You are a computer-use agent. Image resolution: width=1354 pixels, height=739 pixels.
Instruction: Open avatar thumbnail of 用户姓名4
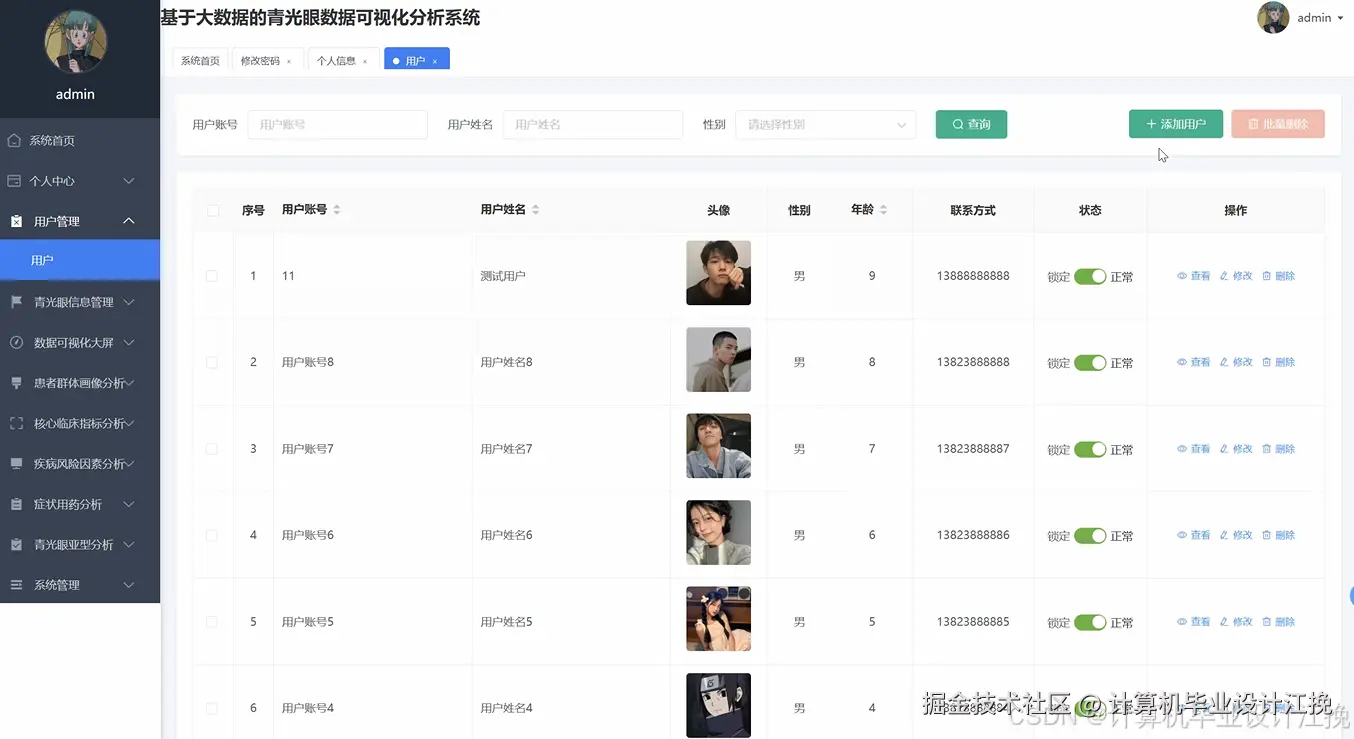point(718,705)
